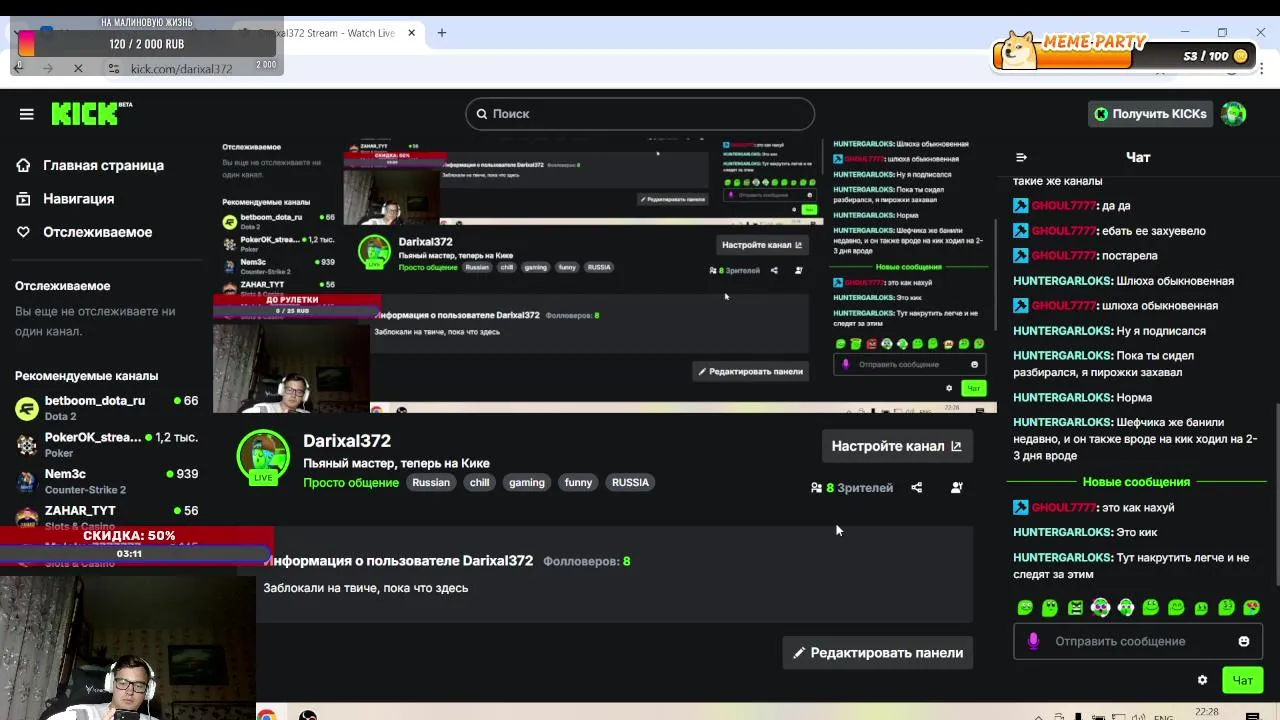1280x720 pixels.
Task: Click HUNTERGARLOKS username in the Норма message
Action: point(1063,397)
